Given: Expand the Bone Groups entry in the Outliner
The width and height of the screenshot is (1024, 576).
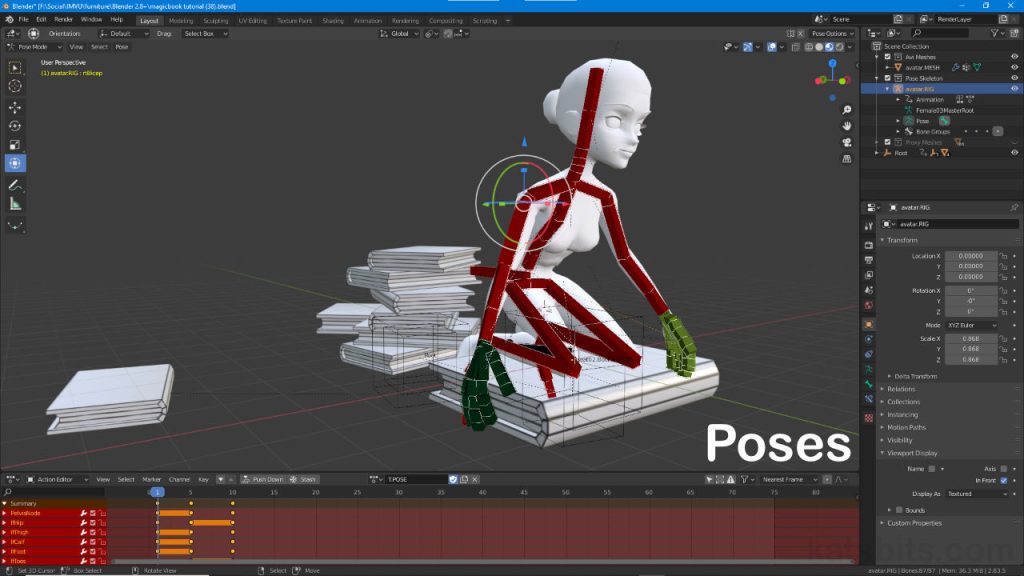Looking at the screenshot, I should [897, 131].
